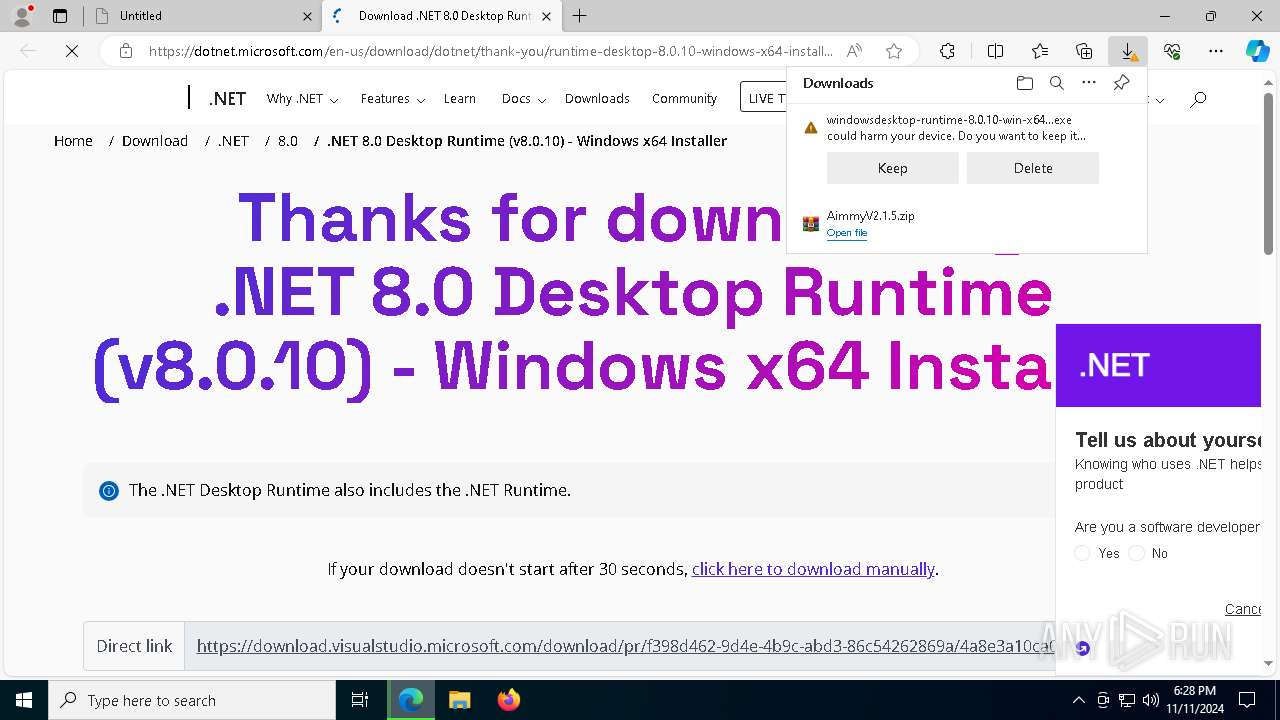Open the Windows Start menu
1280x720 pixels.
[x=24, y=700]
